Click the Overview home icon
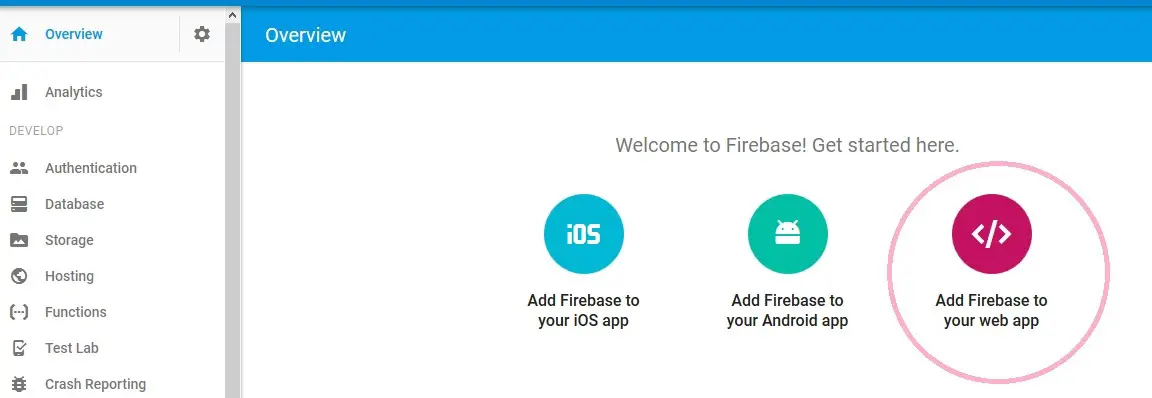This screenshot has width=1152, height=398. tap(19, 35)
